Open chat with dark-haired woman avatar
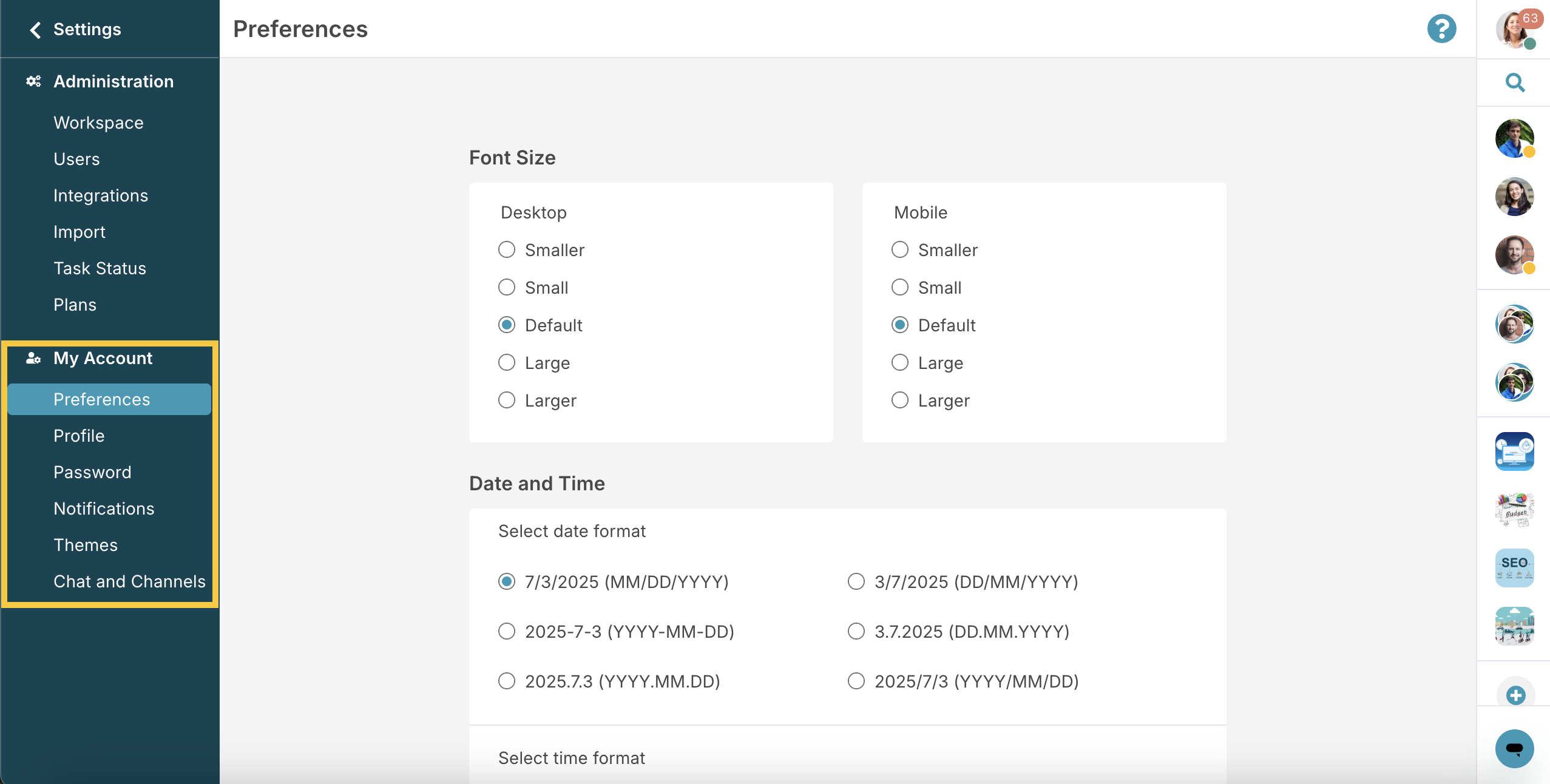1550x784 pixels. point(1515,197)
